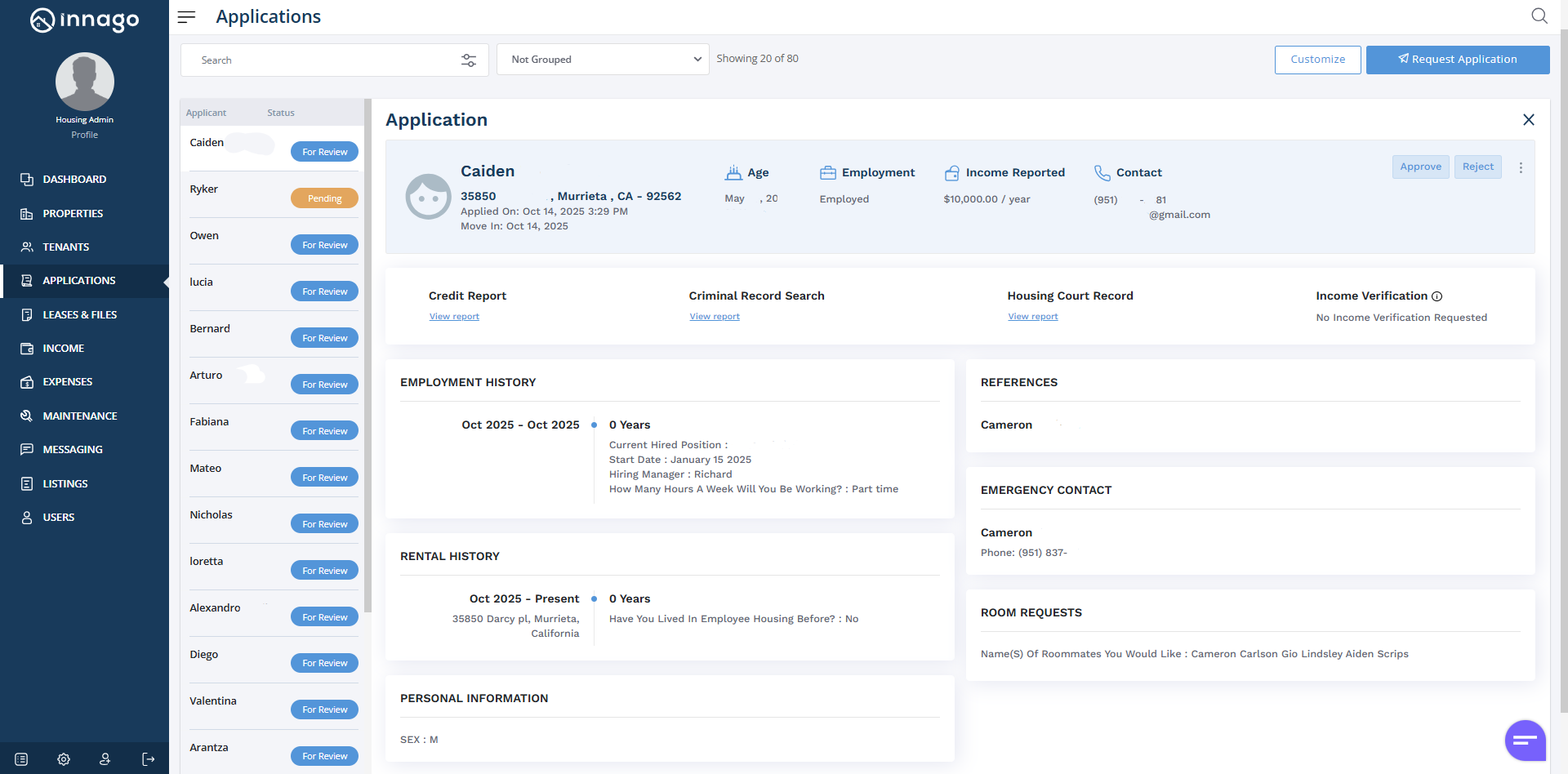1568x774 pixels.
Task: View the Credit Report link
Action: click(x=454, y=317)
